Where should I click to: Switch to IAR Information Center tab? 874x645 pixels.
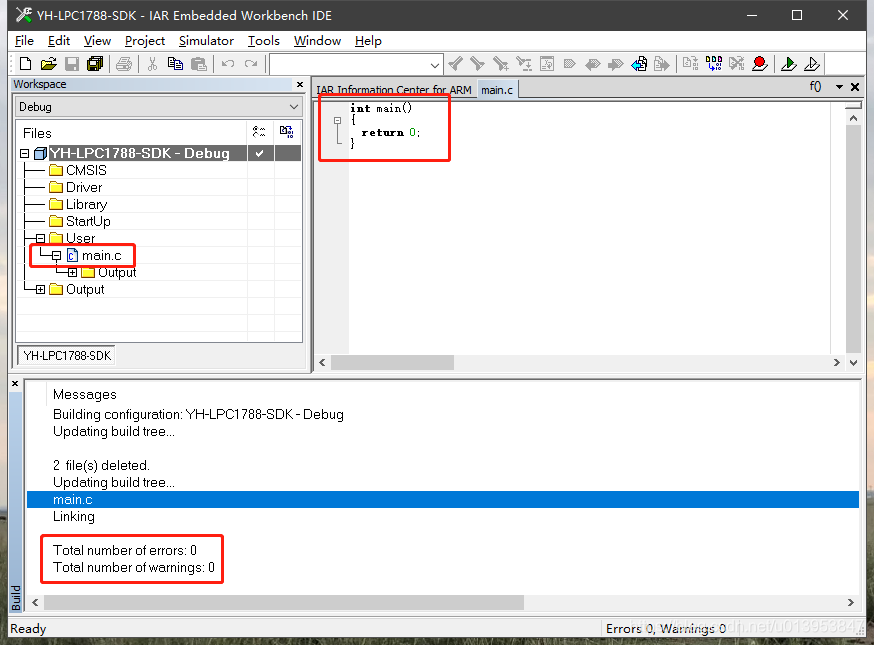tap(394, 90)
